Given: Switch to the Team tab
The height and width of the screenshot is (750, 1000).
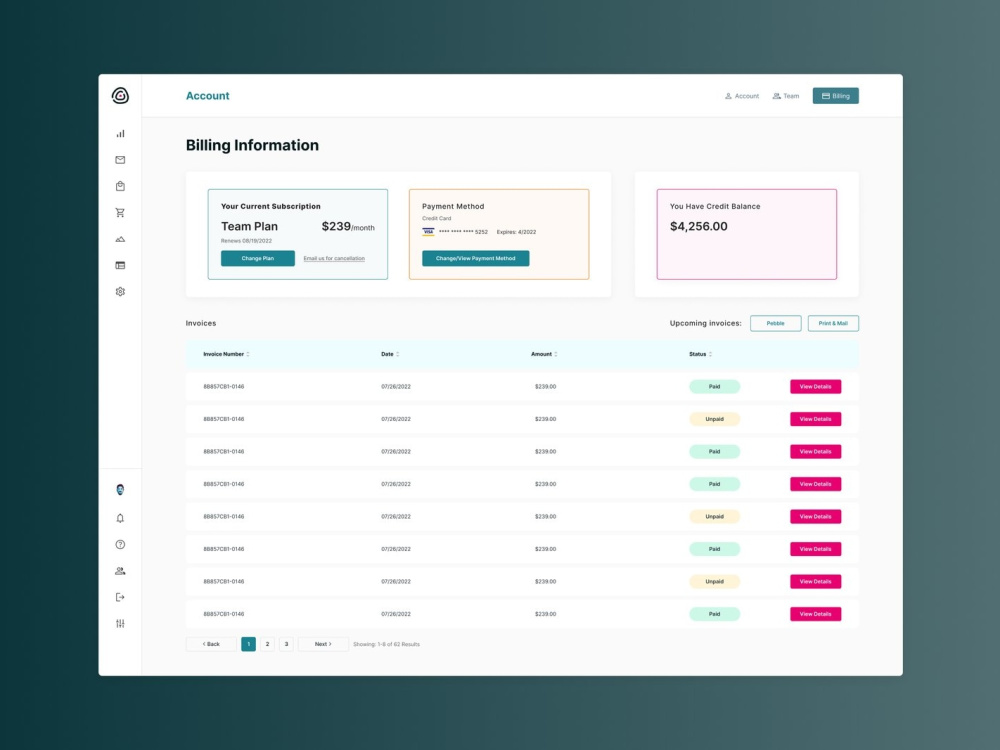Looking at the screenshot, I should click(x=786, y=96).
